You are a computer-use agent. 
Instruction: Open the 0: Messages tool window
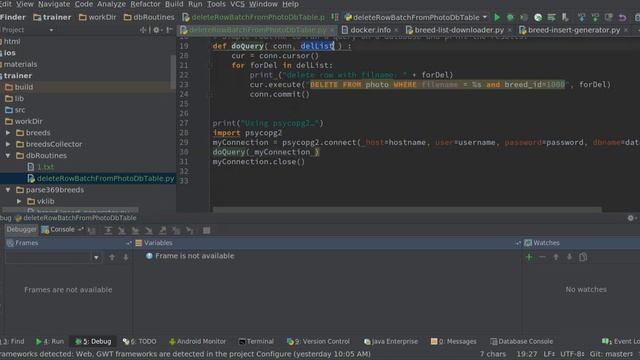click(453, 341)
